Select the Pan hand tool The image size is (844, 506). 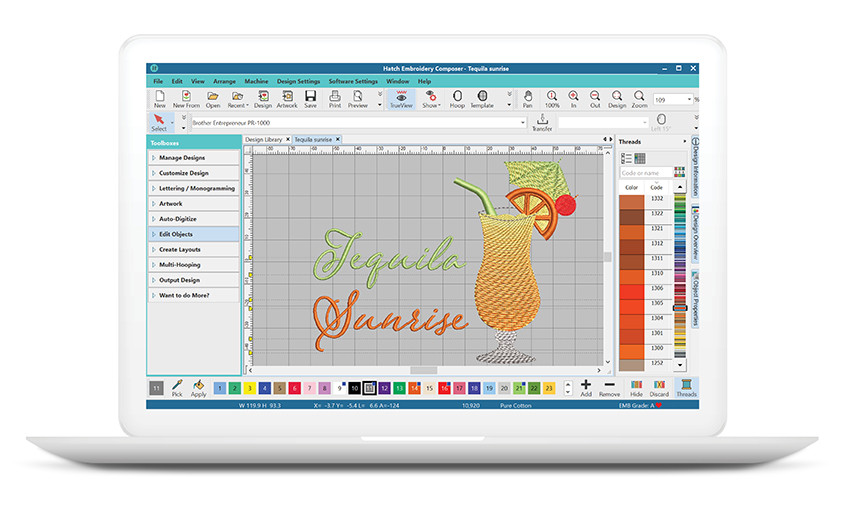[x=527, y=99]
